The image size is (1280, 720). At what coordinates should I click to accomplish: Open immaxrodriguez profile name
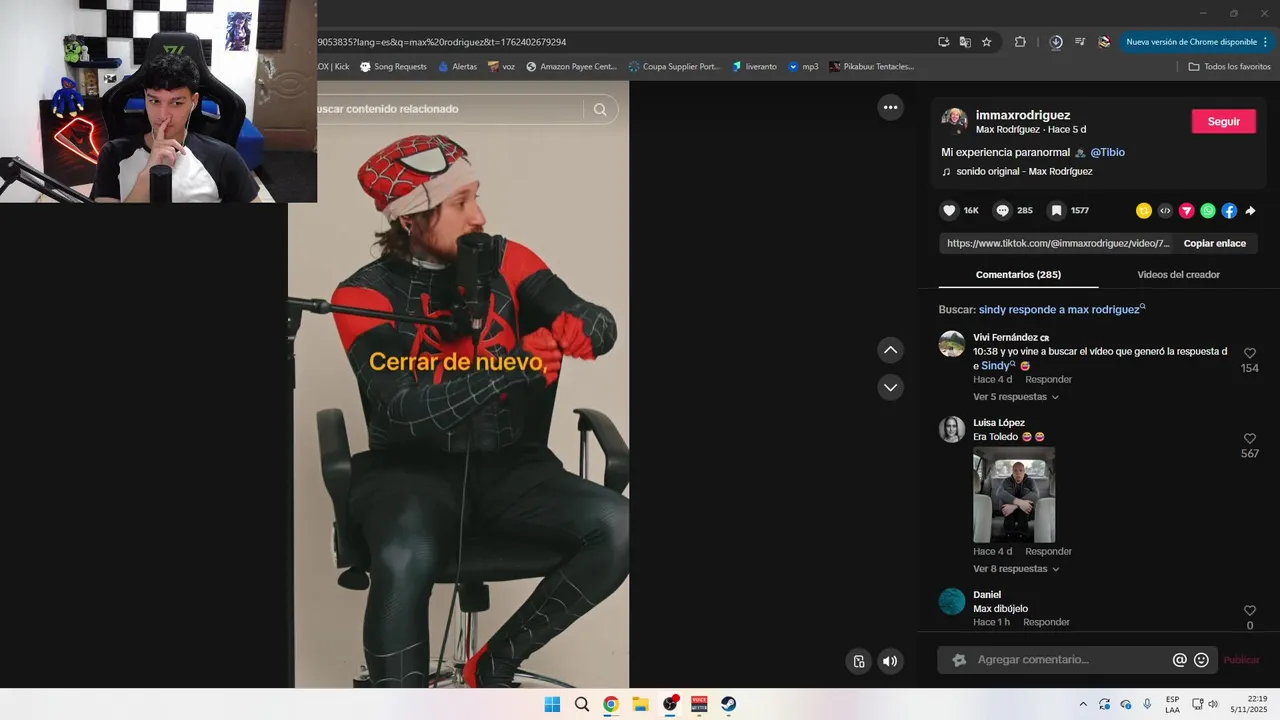coord(1023,115)
